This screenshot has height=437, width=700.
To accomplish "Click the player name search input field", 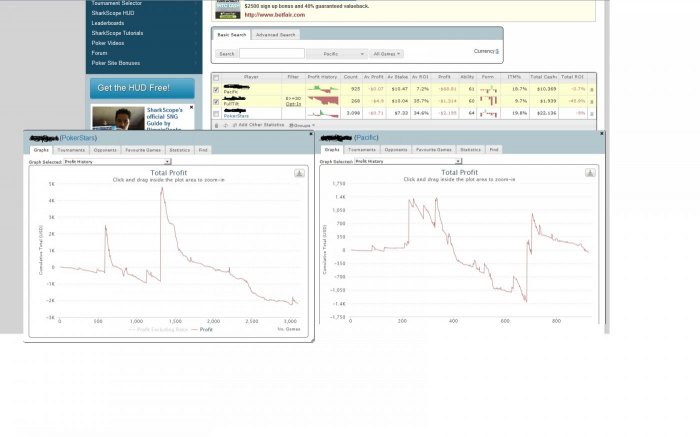I will [x=272, y=54].
